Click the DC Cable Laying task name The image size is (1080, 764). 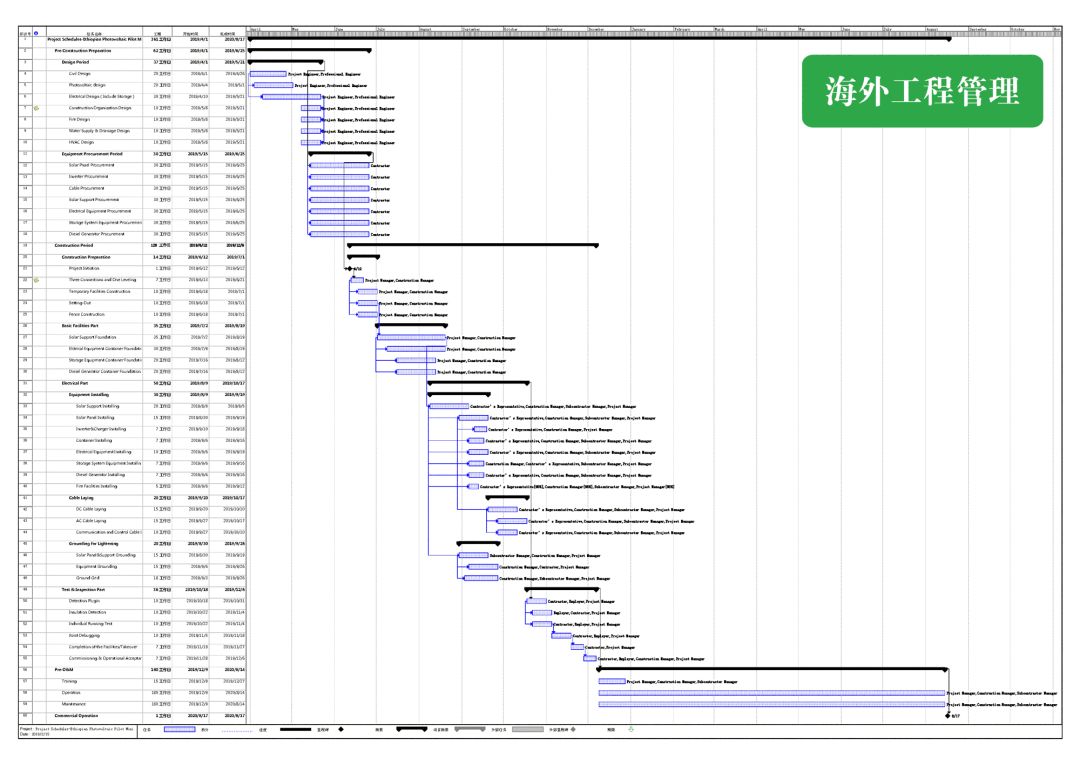click(91, 509)
